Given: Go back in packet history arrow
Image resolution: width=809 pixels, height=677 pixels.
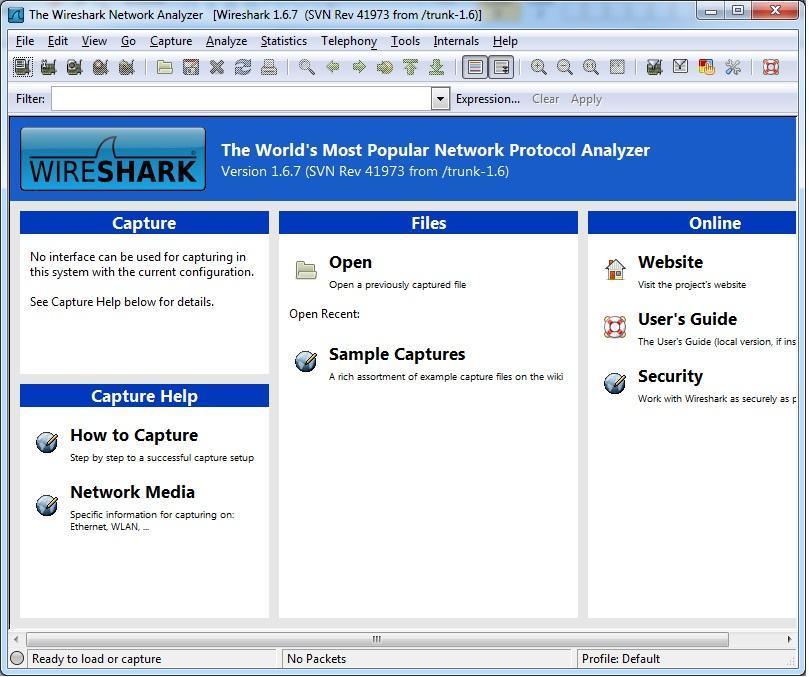Looking at the screenshot, I should point(333,67).
